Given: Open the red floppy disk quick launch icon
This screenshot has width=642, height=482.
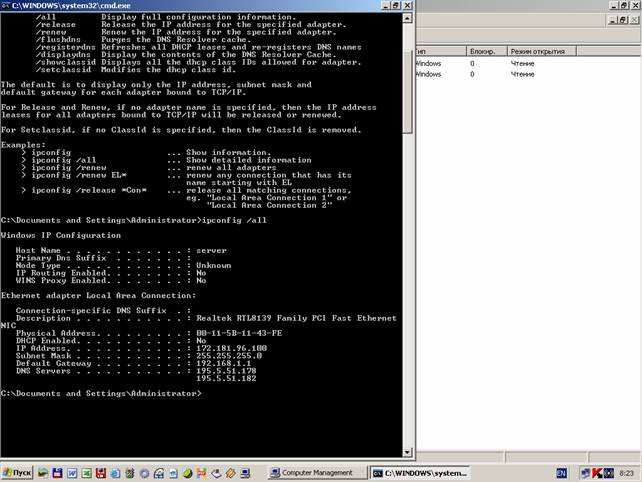Looking at the screenshot, I should tap(101, 473).
